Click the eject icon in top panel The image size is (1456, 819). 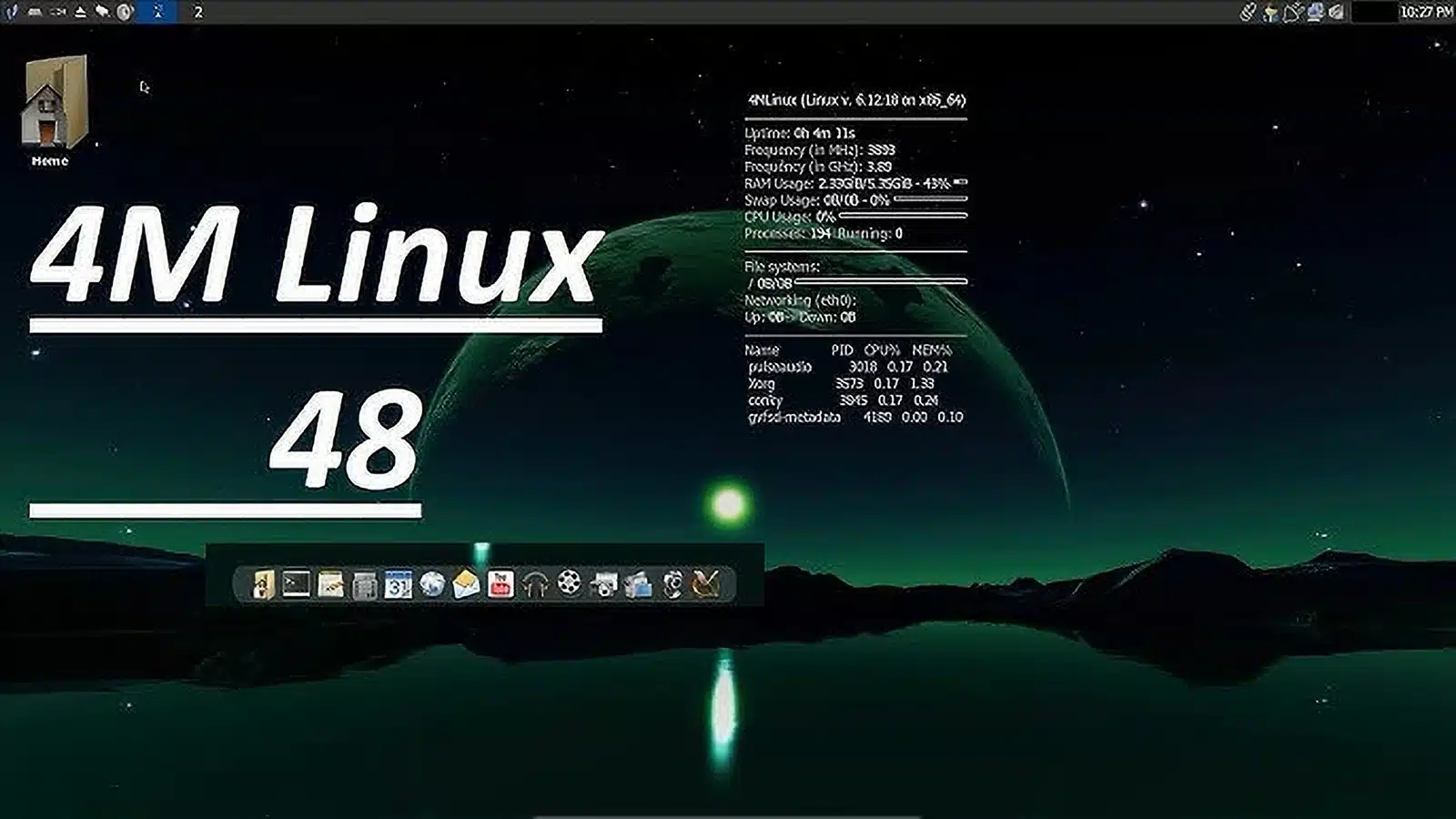tap(80, 12)
